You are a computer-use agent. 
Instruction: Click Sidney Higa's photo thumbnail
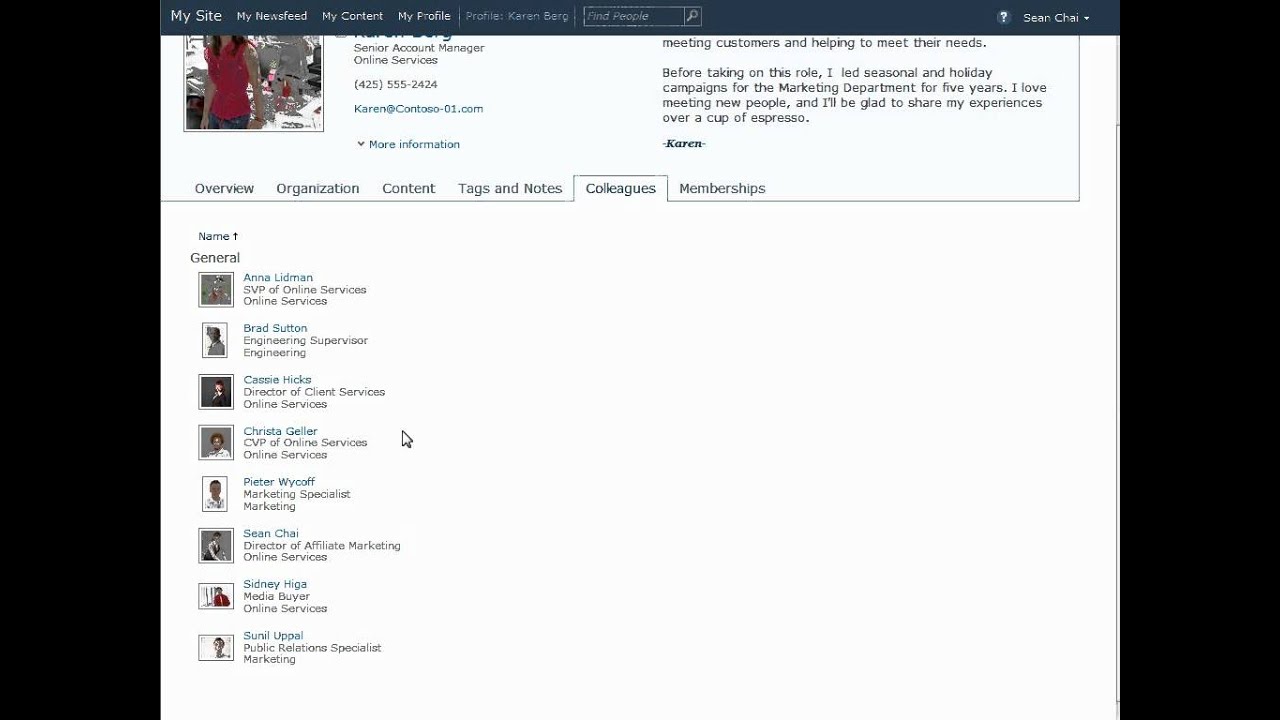[216, 596]
